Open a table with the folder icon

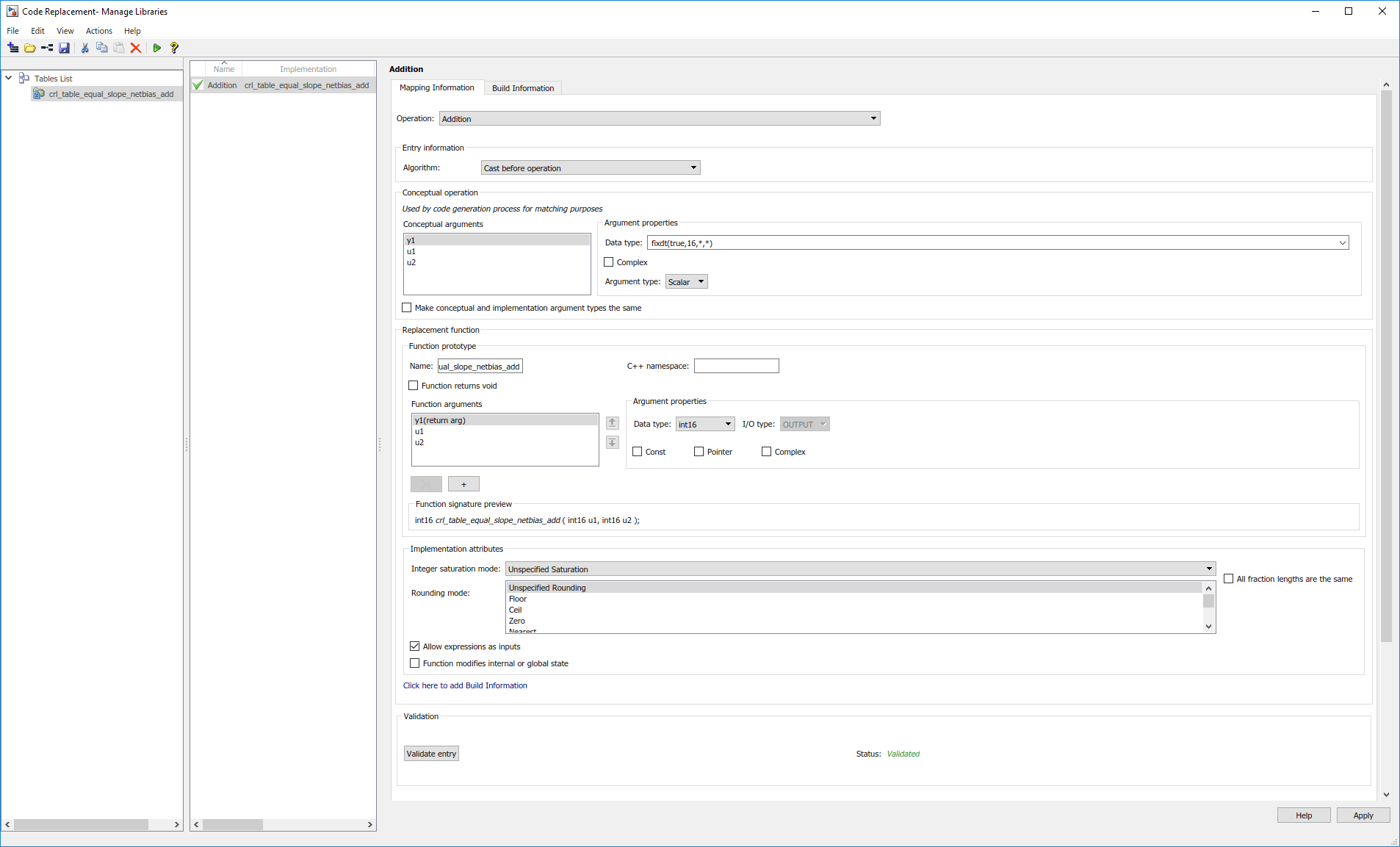30,48
